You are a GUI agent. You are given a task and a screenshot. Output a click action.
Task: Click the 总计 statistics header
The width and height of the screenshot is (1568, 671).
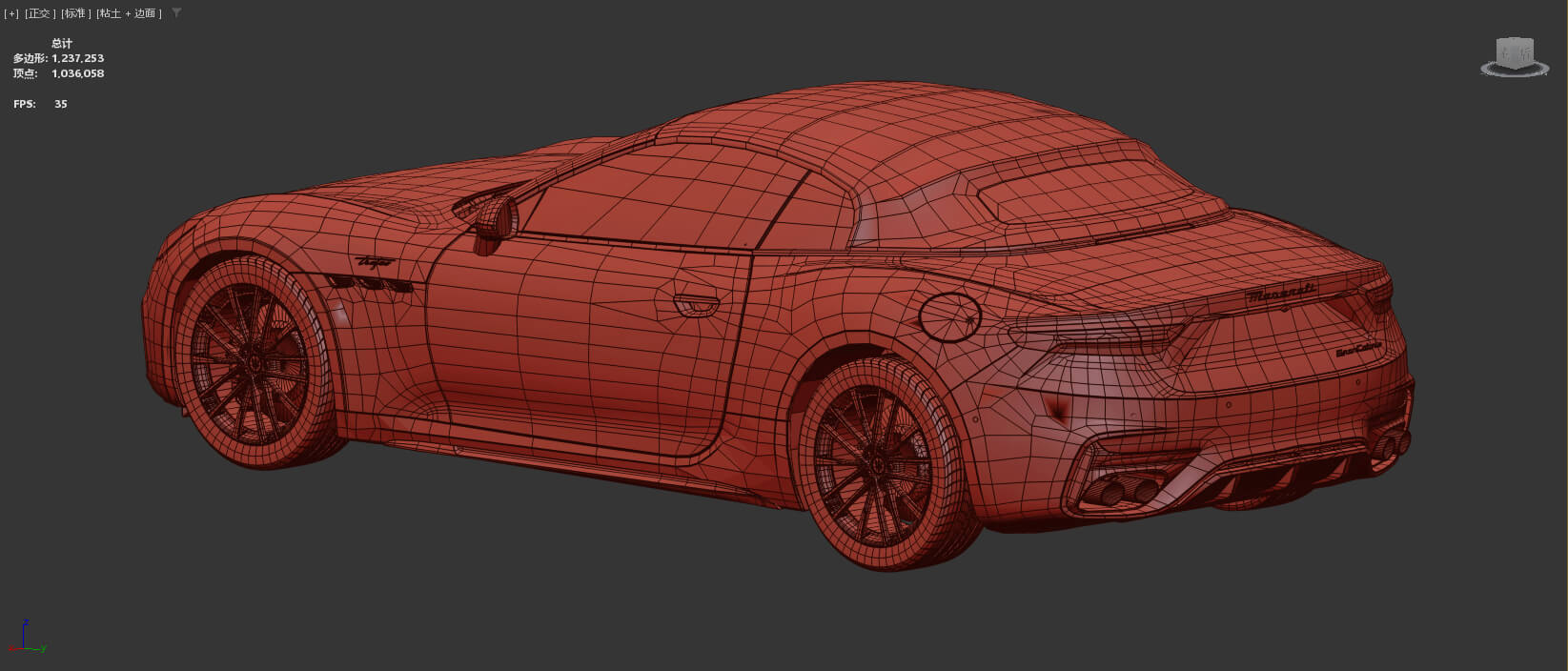point(62,43)
